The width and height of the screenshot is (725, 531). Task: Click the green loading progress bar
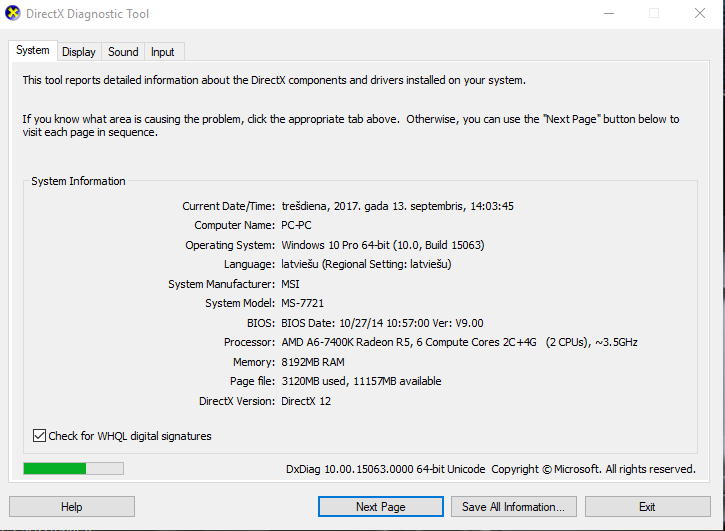coord(74,469)
